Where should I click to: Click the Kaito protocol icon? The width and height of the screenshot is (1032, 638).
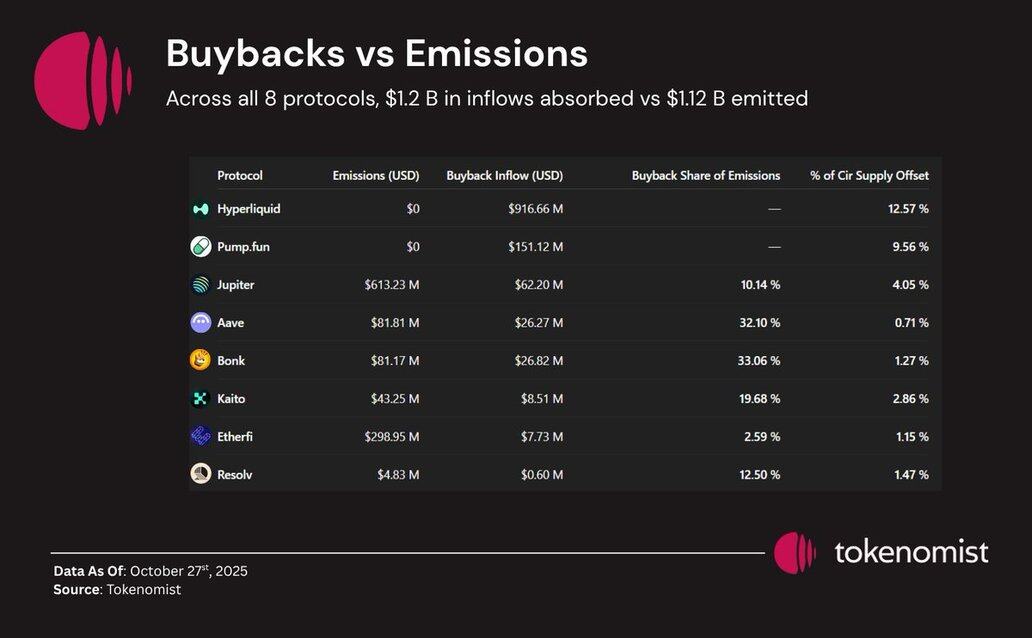click(200, 399)
